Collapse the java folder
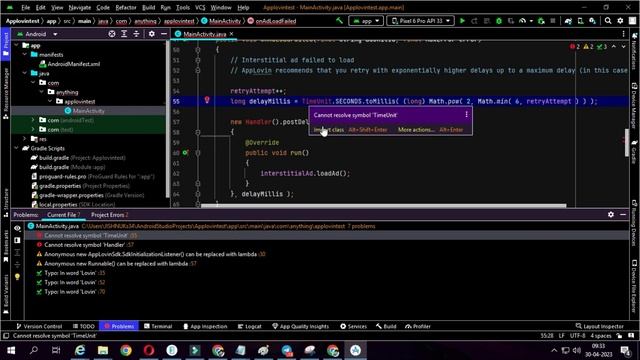 tap(24, 73)
